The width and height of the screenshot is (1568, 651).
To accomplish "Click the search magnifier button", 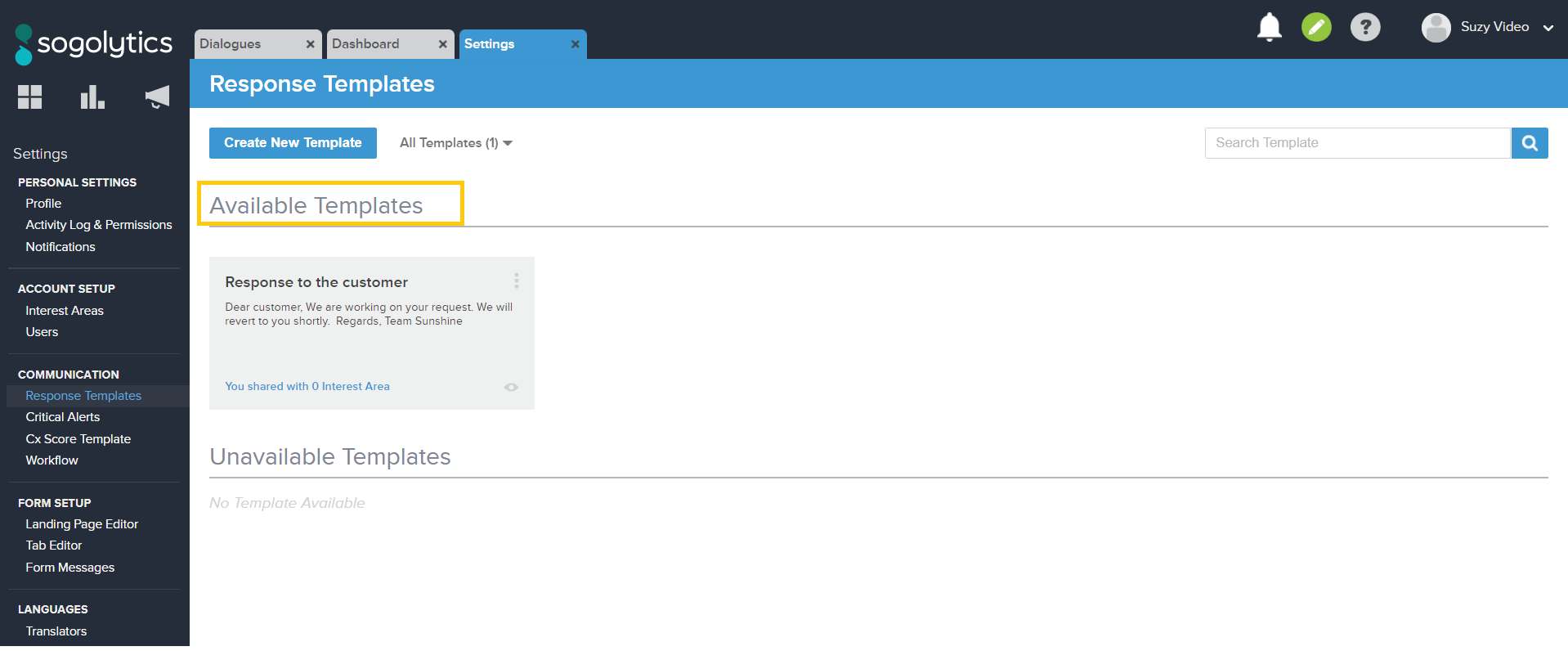I will tap(1530, 143).
